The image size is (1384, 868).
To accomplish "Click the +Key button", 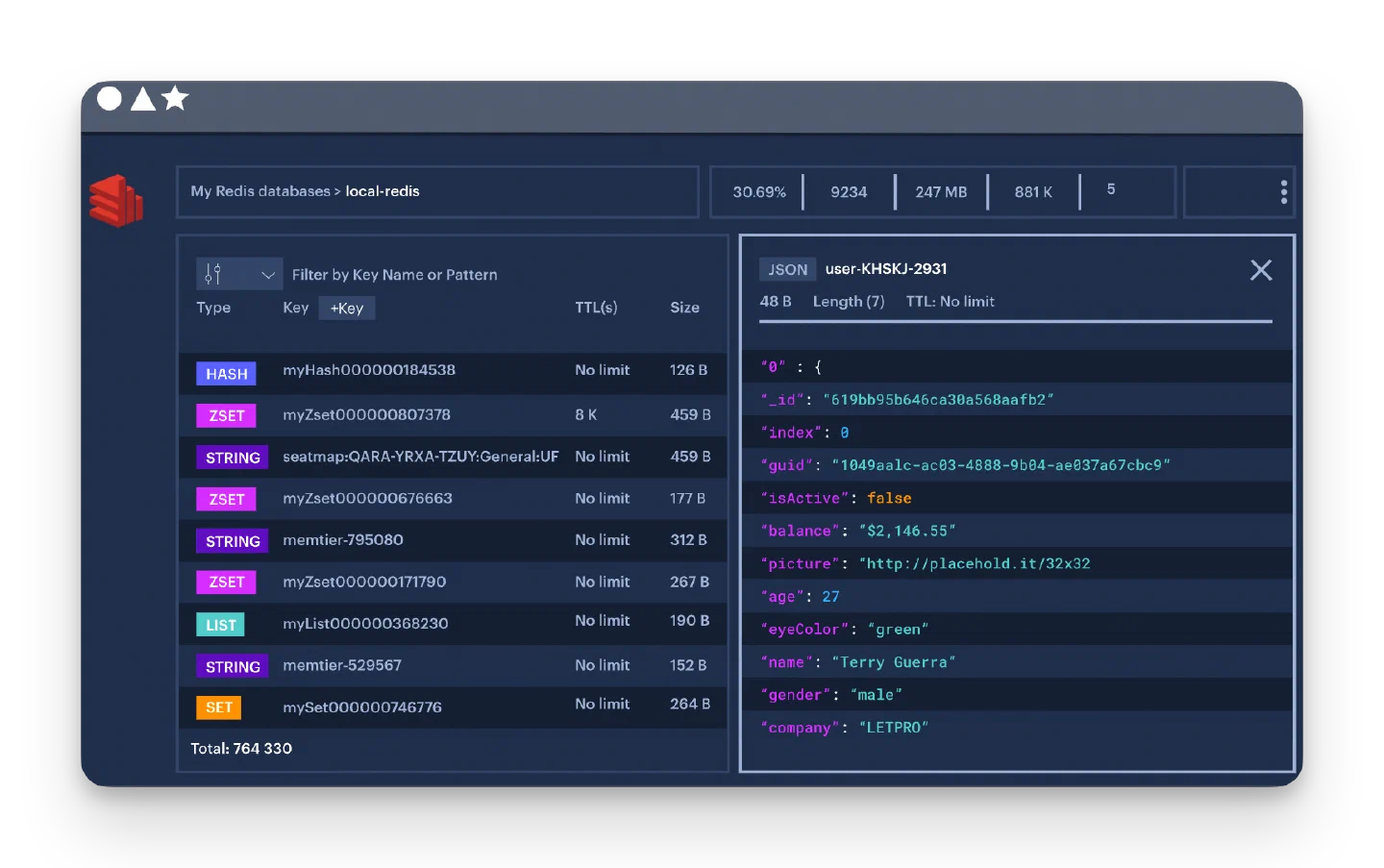I will (x=347, y=309).
